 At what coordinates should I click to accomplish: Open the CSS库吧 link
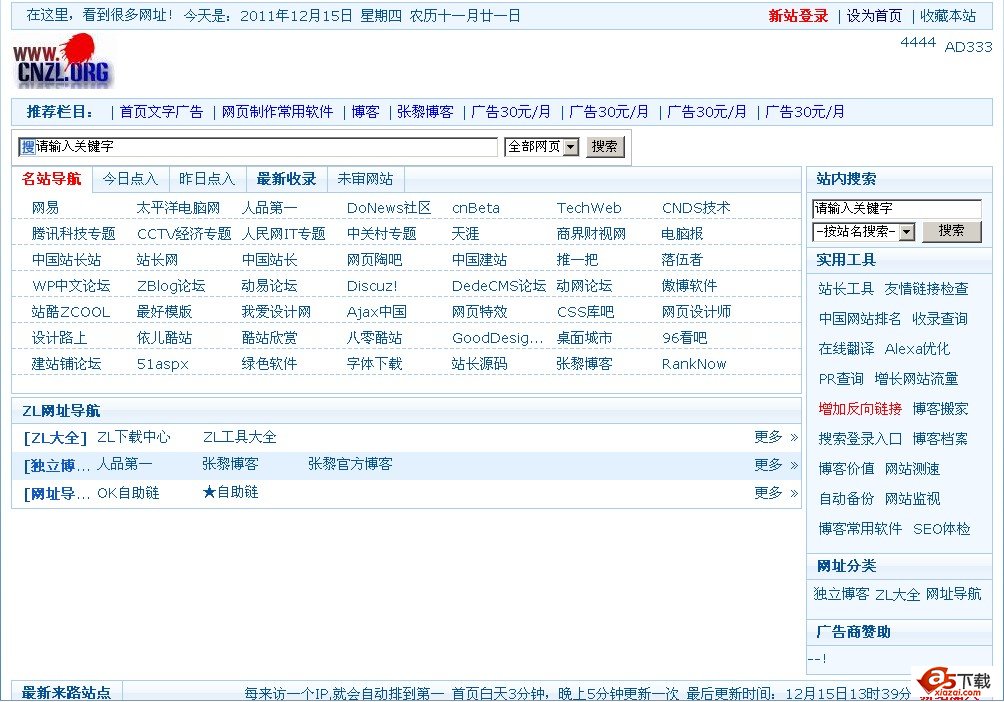(585, 312)
